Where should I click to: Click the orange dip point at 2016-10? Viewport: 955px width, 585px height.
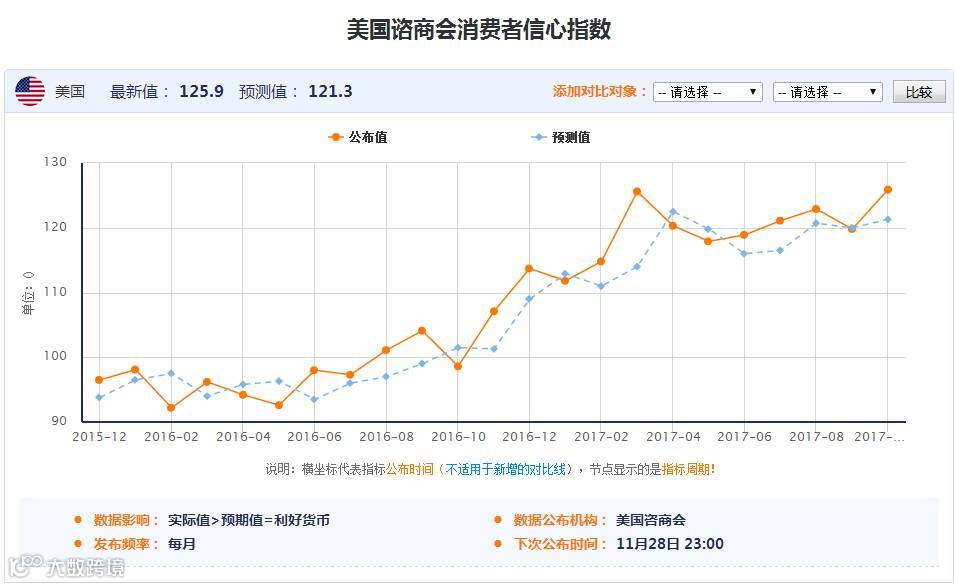tap(458, 366)
